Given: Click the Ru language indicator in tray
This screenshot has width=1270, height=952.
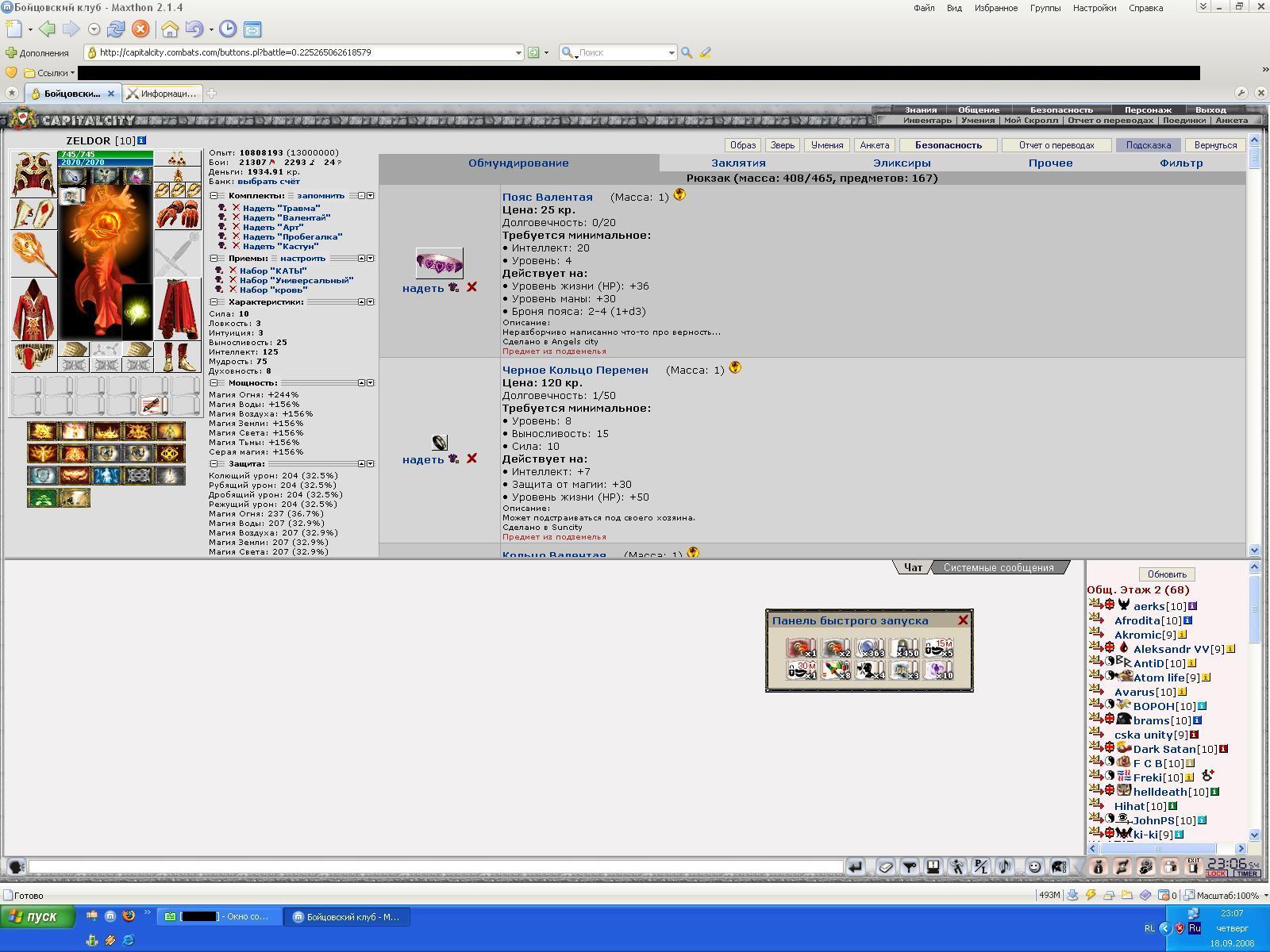Looking at the screenshot, I should [x=1195, y=928].
